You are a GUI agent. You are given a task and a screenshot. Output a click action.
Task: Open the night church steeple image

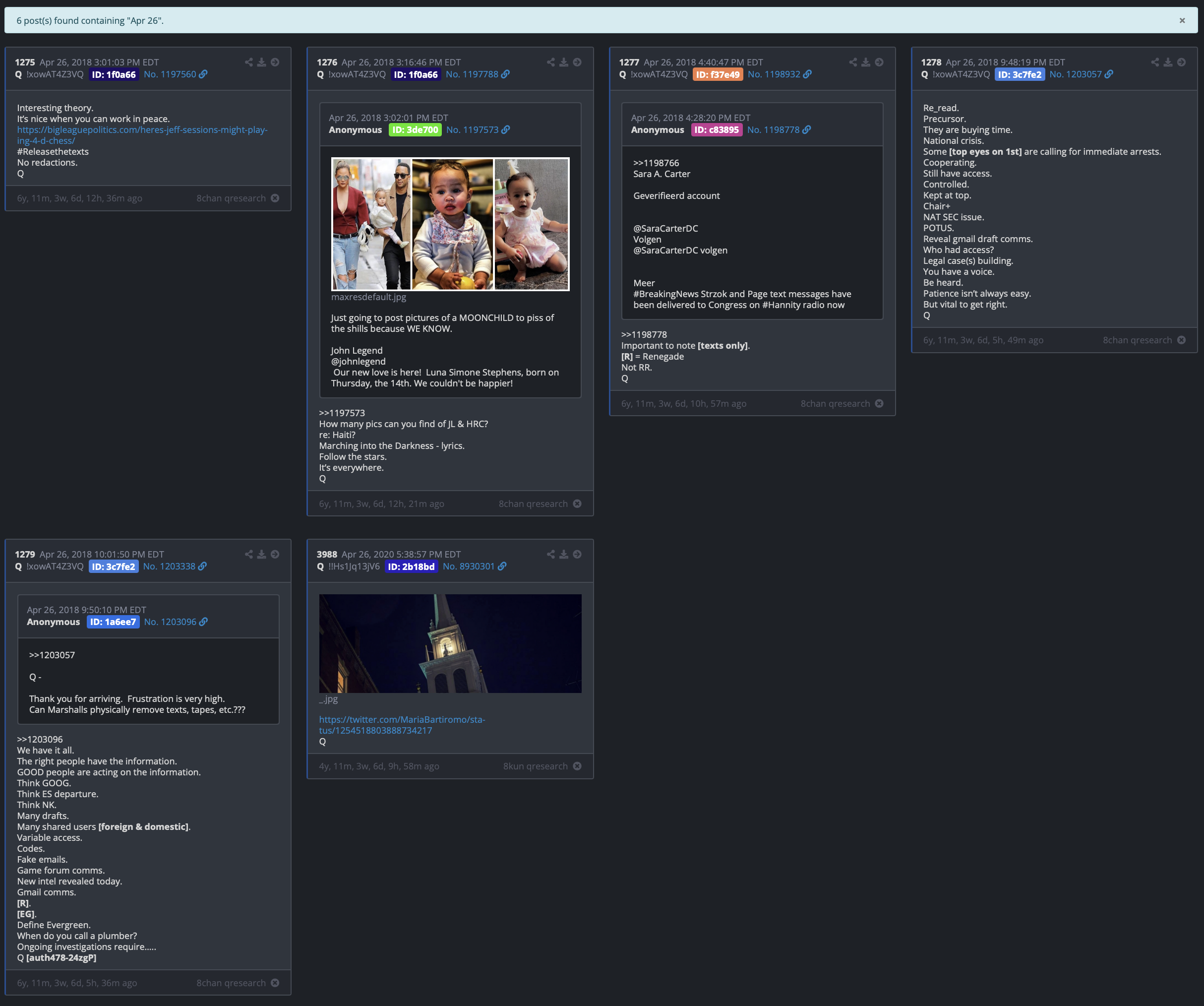pos(450,643)
